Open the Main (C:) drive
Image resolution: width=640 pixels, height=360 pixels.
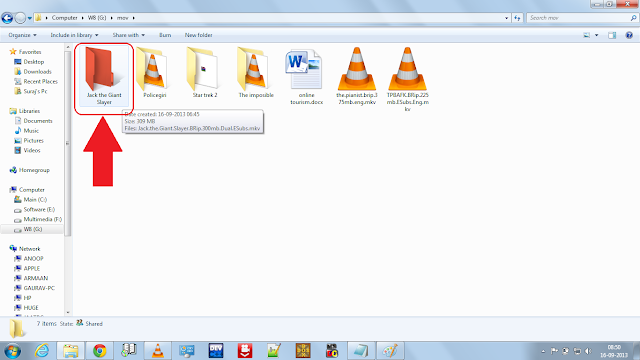click(31, 200)
